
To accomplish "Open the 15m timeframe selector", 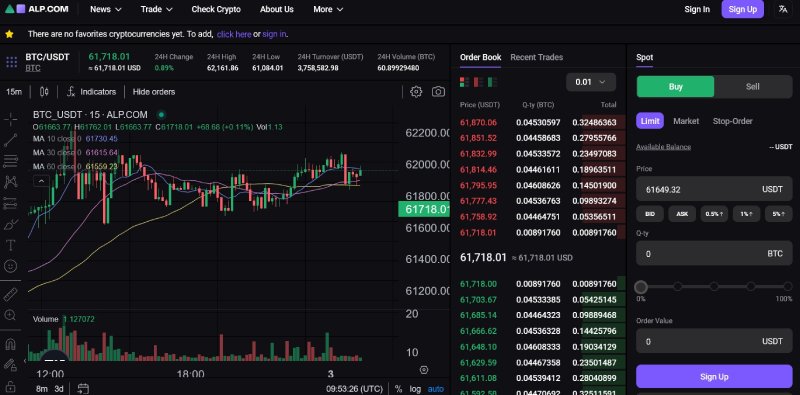I will point(14,92).
